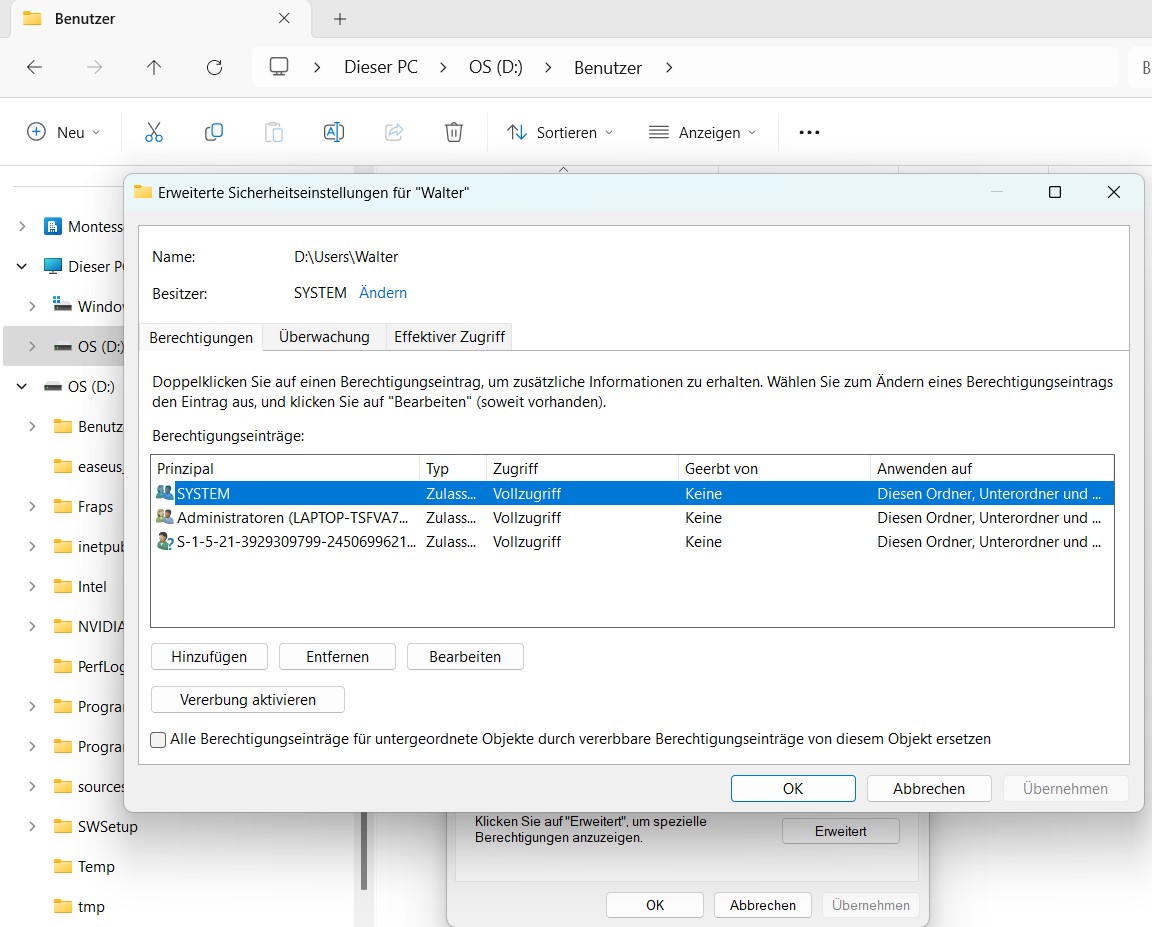Screen dimensions: 1152x927
Task: Open the three-dots more options menu
Action: coord(809,132)
